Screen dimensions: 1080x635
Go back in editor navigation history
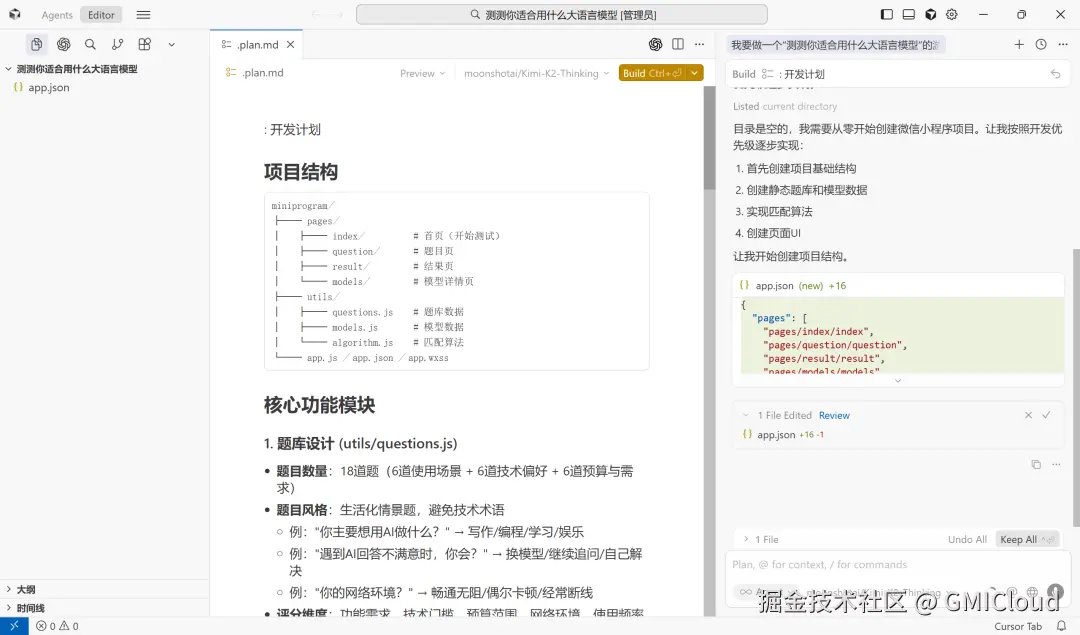tap(315, 14)
